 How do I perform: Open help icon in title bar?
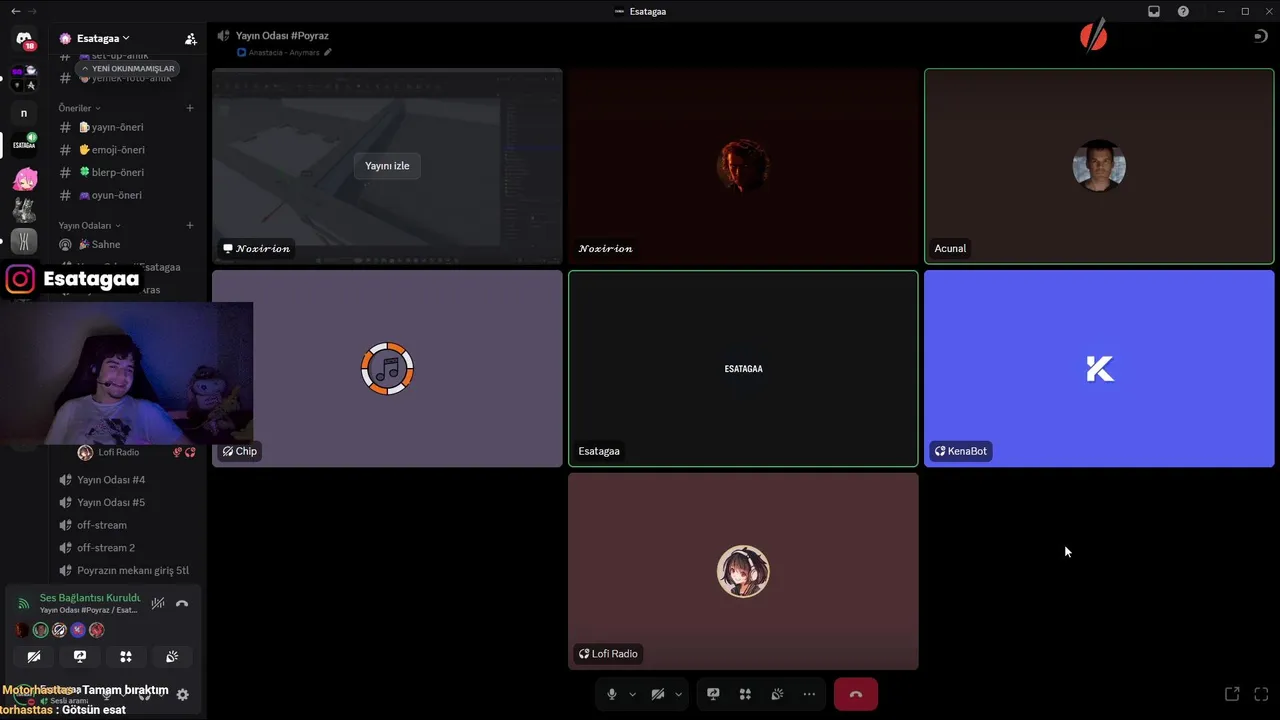point(1184,11)
